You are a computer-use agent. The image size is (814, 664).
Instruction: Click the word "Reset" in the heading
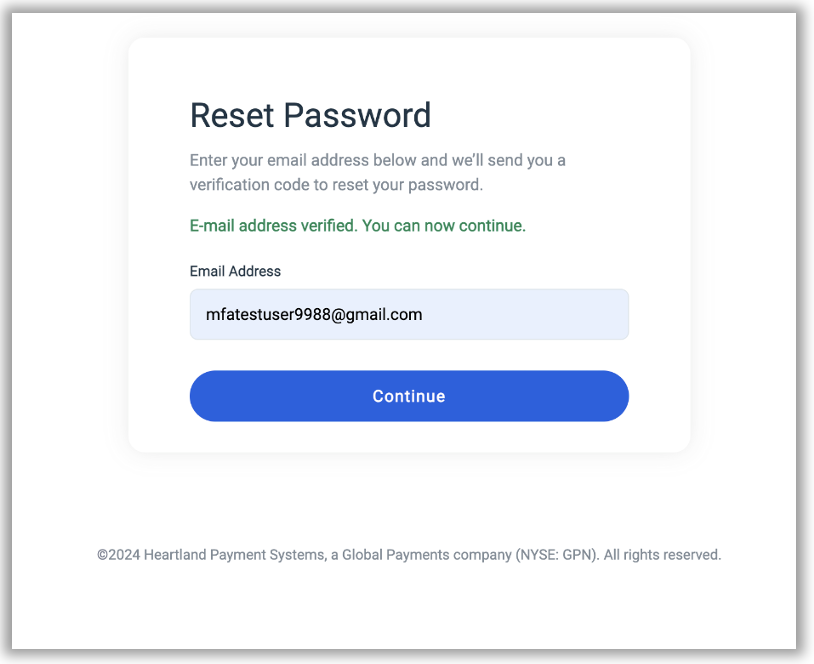point(232,116)
